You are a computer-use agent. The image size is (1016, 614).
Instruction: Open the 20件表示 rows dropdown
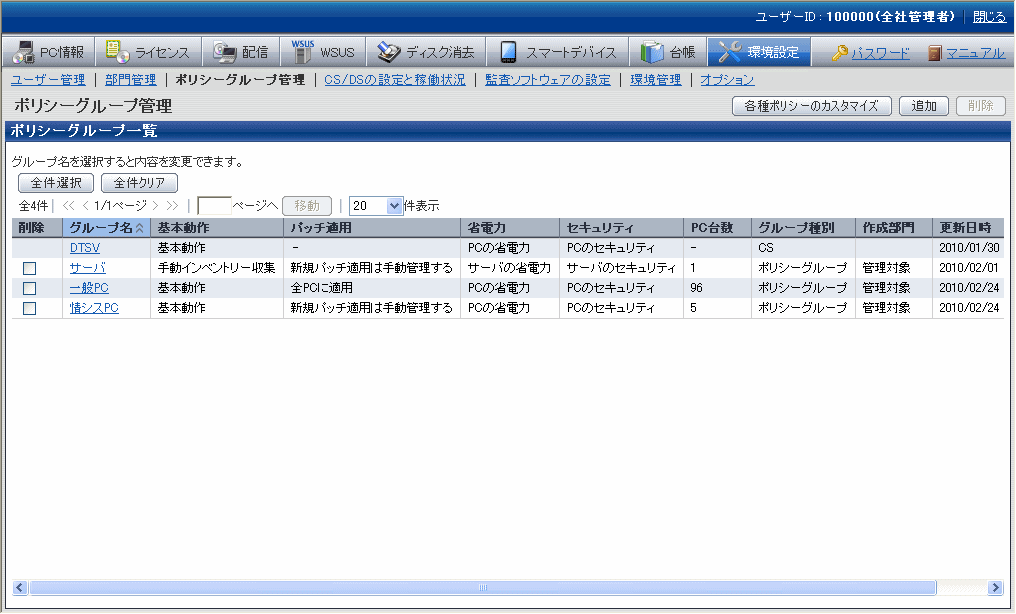tap(394, 206)
